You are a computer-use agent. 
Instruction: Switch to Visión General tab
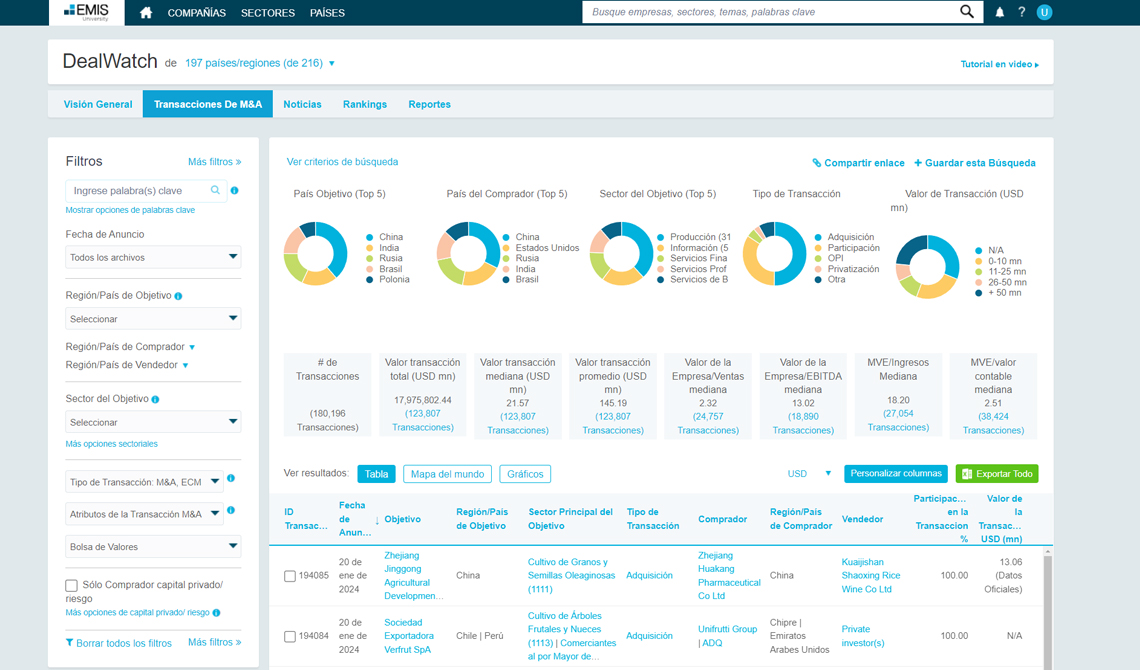point(97,104)
